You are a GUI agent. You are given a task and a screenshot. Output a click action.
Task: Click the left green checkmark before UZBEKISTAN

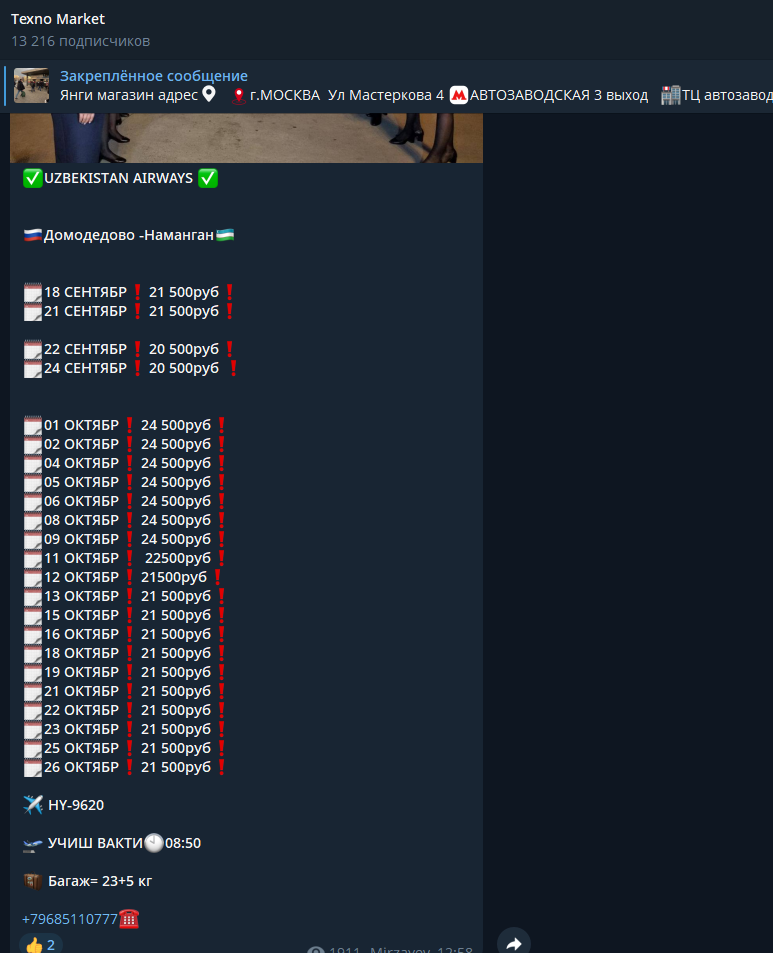click(x=33, y=179)
